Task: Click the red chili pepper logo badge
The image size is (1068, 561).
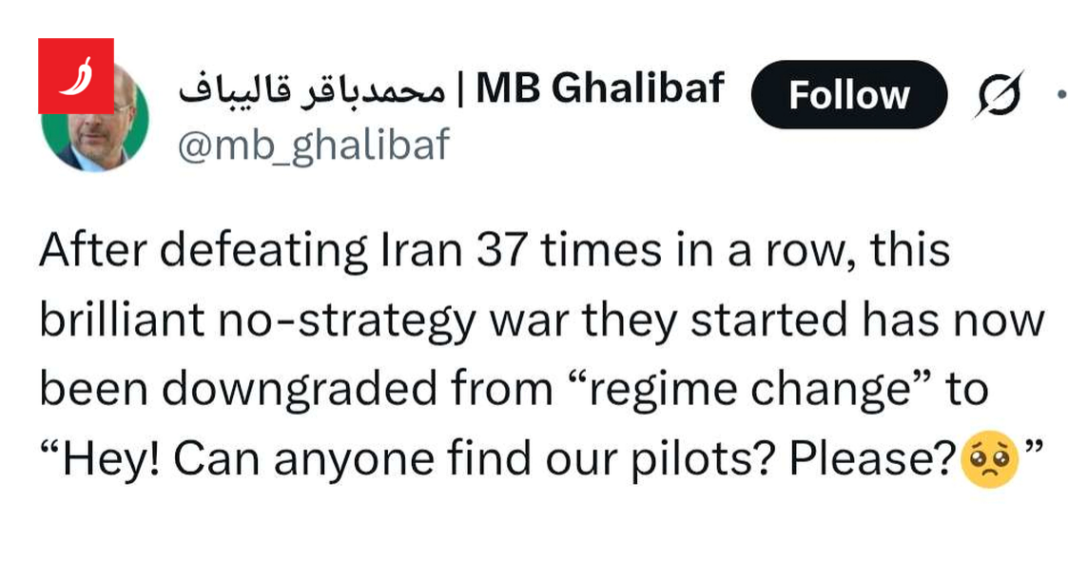Action: coord(76,76)
